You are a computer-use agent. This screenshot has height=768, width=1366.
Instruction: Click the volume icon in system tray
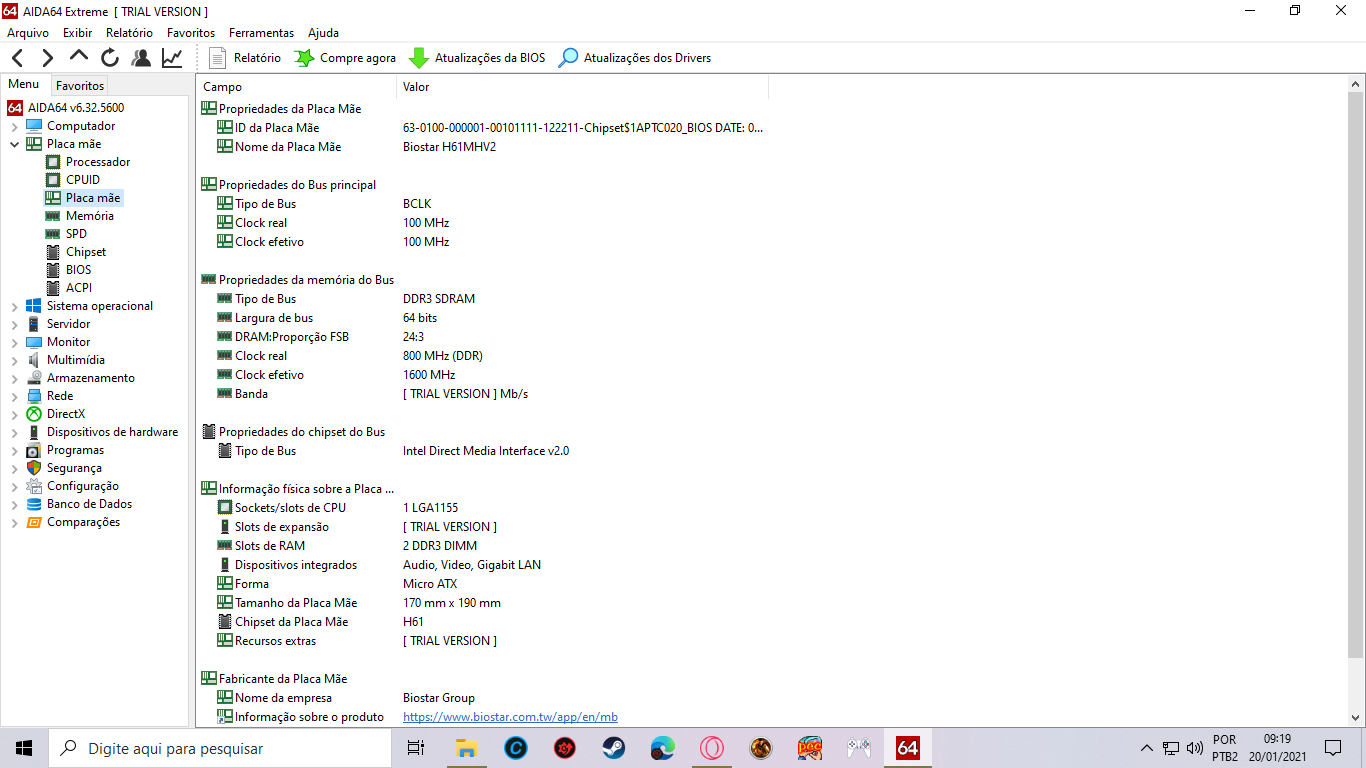[x=1194, y=748]
